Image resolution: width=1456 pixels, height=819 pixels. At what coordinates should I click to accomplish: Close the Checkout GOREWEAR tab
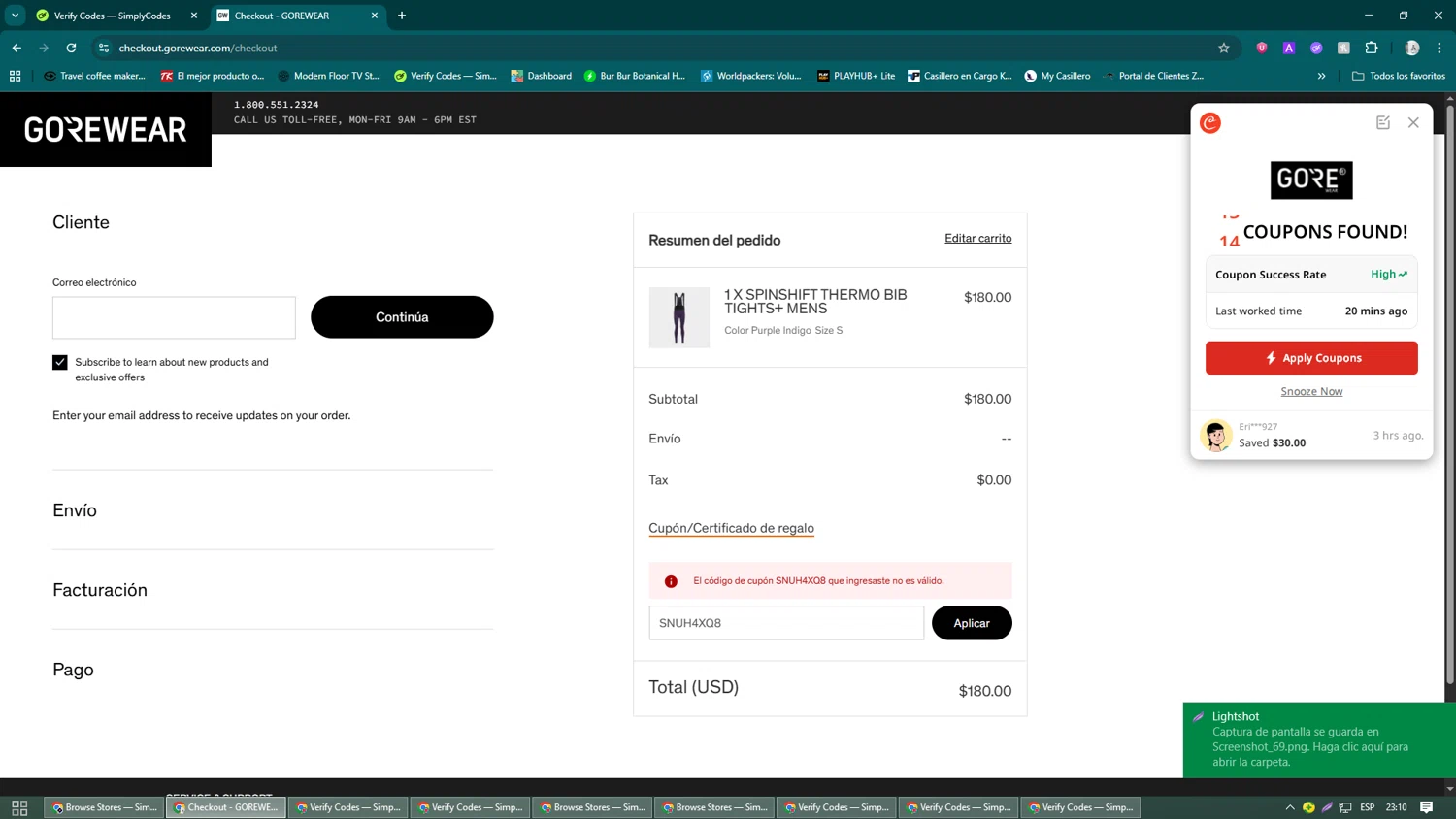coord(375,16)
